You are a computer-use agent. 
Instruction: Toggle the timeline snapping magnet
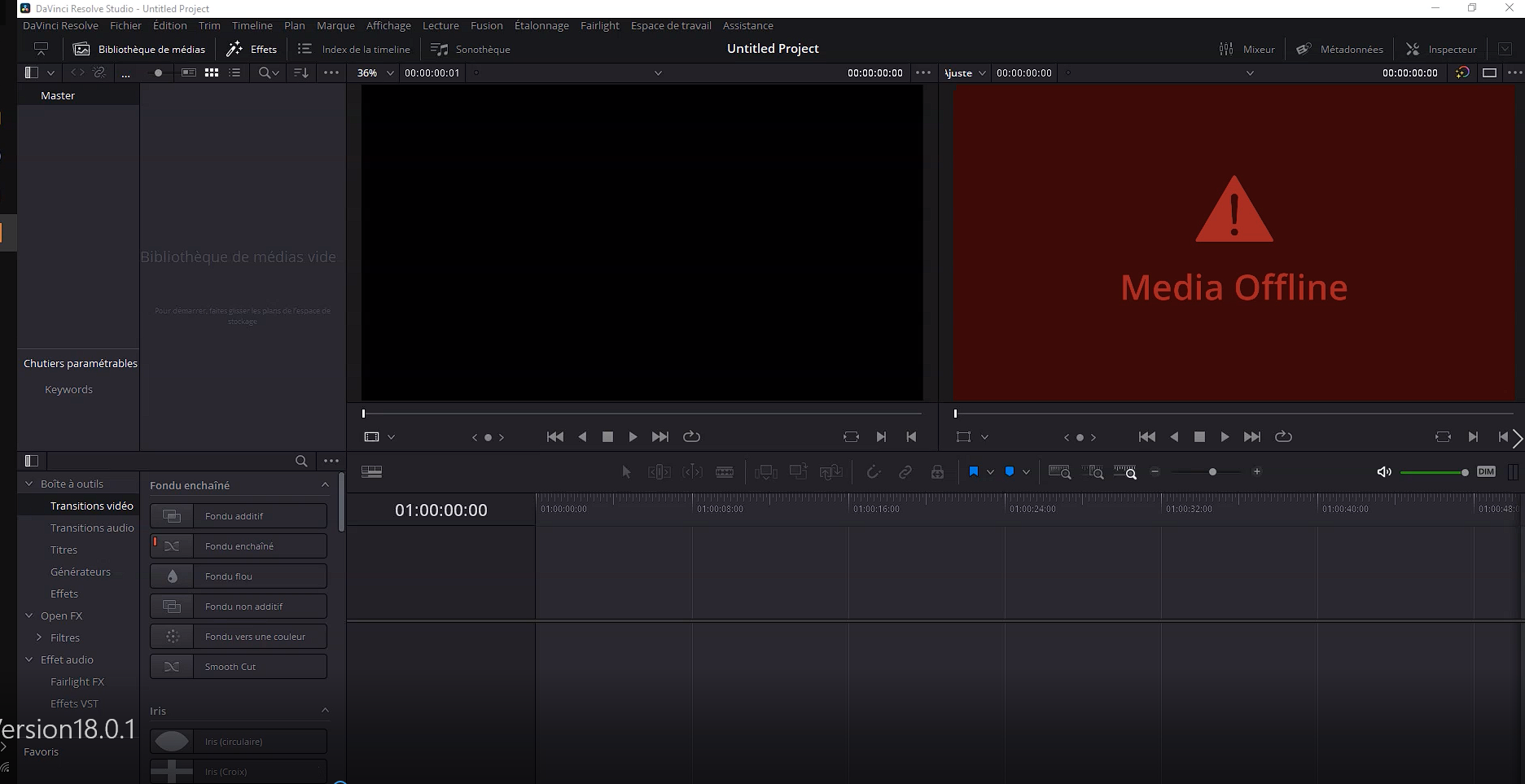[x=873, y=472]
